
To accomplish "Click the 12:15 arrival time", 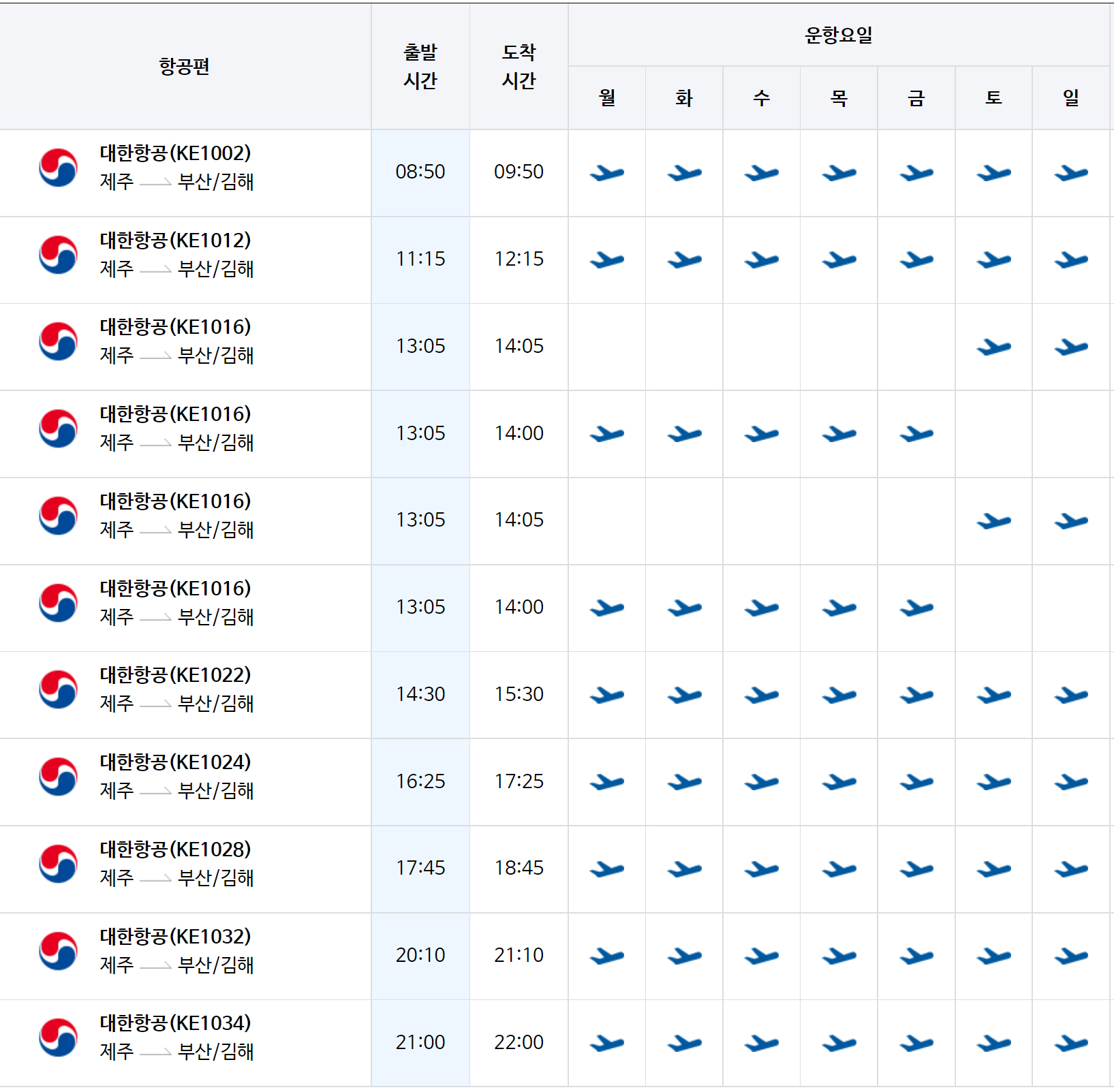I will 519,259.
